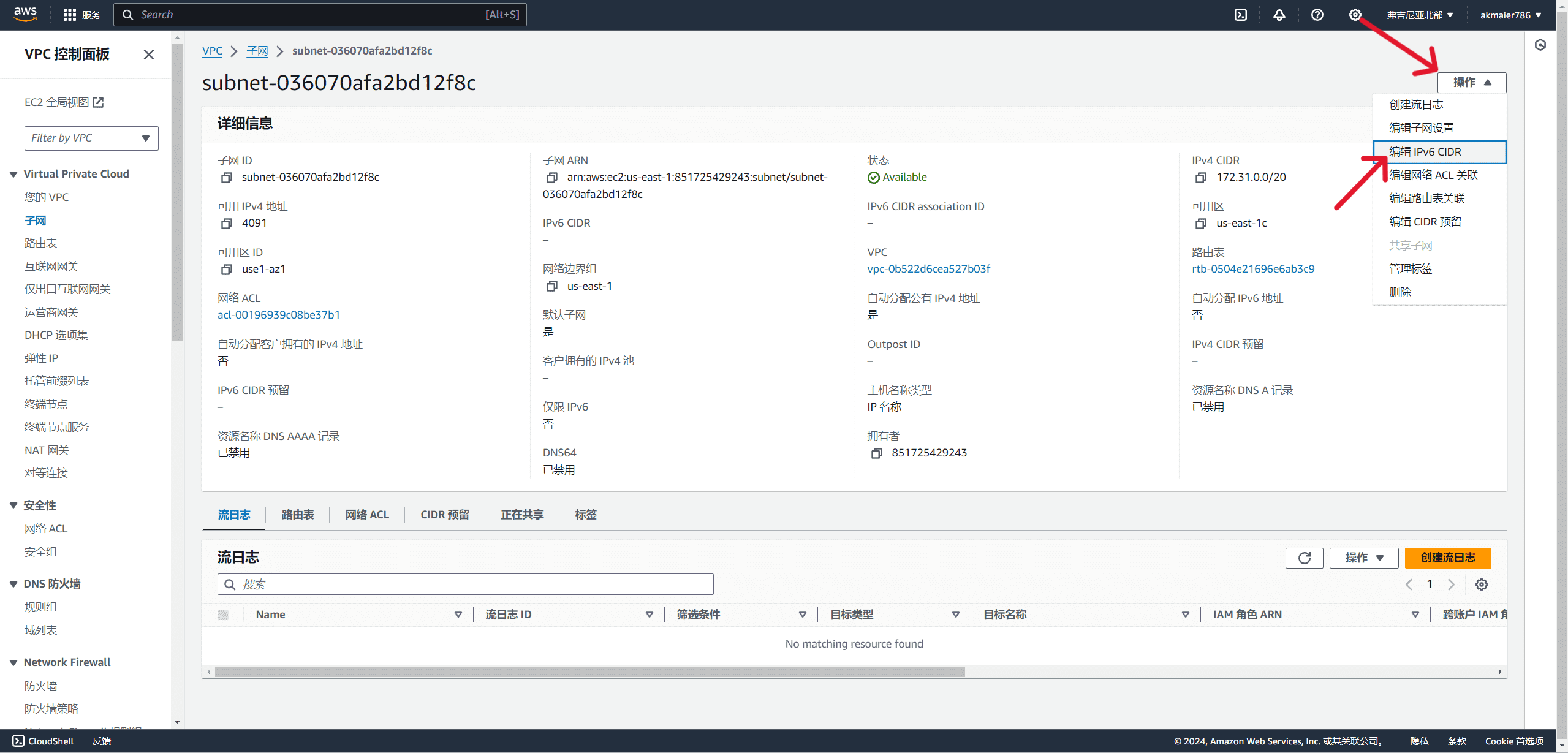Viewport: 1568px width, 753px height.
Task: Switch to the CIDR 预留 tab
Action: point(444,515)
